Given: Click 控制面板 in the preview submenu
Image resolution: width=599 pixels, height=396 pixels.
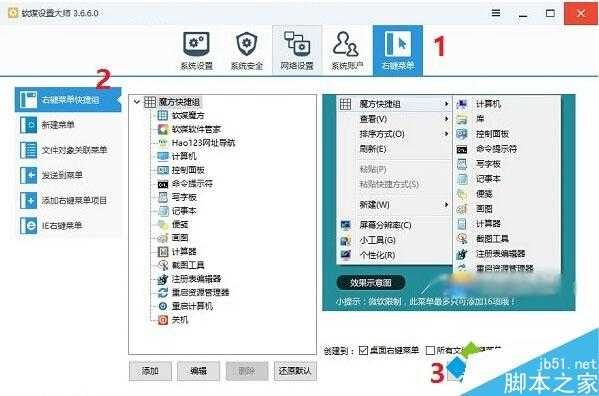Looking at the screenshot, I should [x=507, y=134].
